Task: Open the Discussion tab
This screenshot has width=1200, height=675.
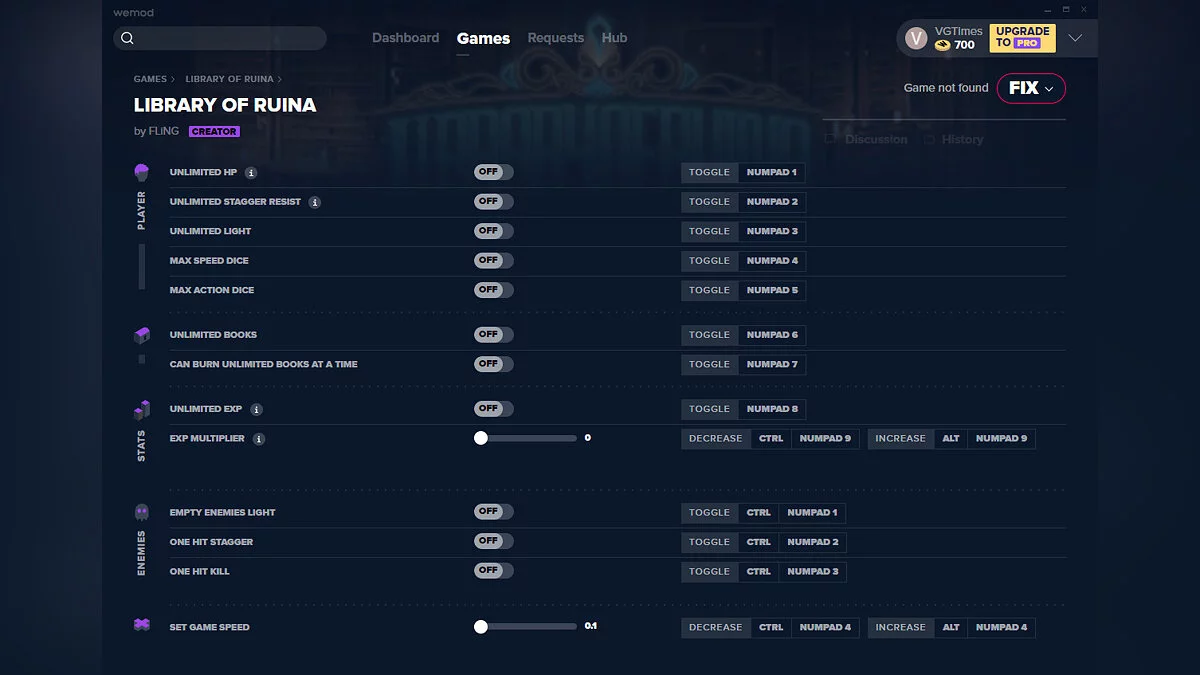Action: pos(876,140)
